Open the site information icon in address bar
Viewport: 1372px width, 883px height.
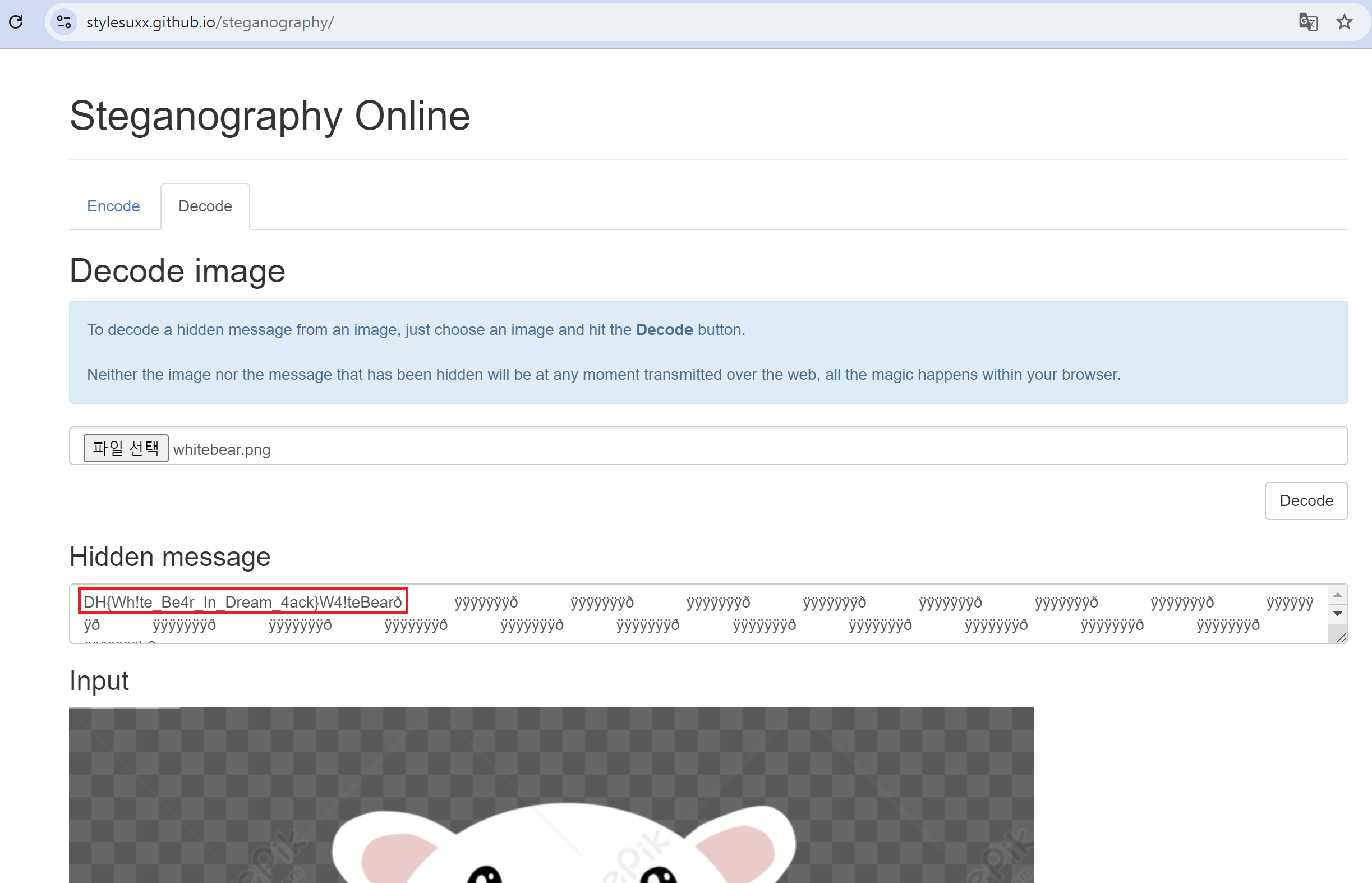point(64,22)
